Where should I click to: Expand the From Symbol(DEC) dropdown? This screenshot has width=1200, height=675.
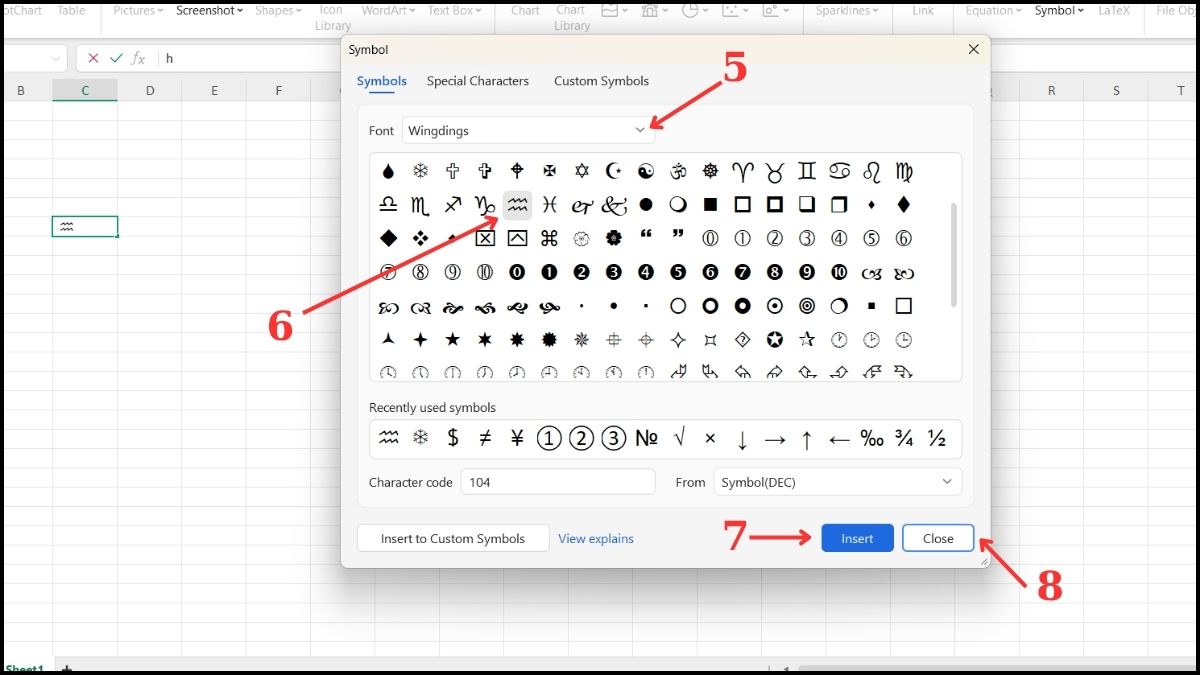(x=837, y=482)
